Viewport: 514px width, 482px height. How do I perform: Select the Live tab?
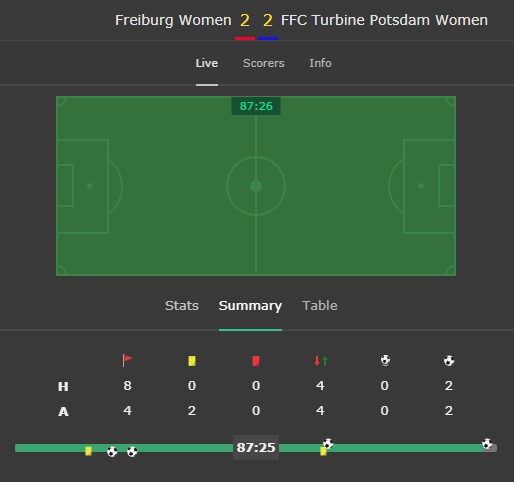click(207, 63)
